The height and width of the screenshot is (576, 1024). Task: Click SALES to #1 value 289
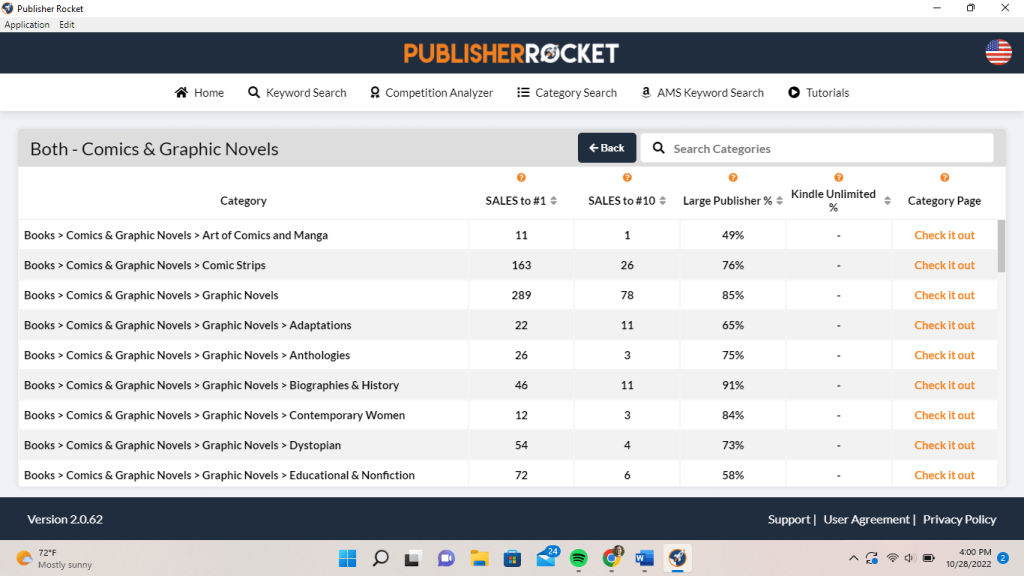coord(521,295)
